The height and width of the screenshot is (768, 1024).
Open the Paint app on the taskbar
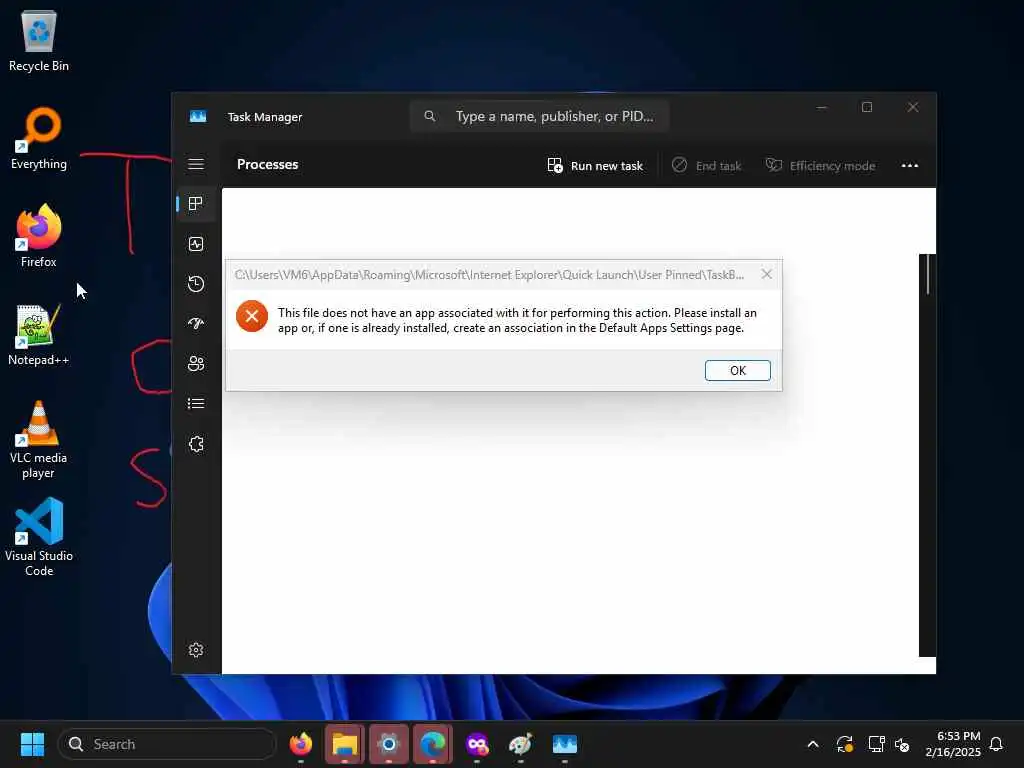tap(520, 744)
